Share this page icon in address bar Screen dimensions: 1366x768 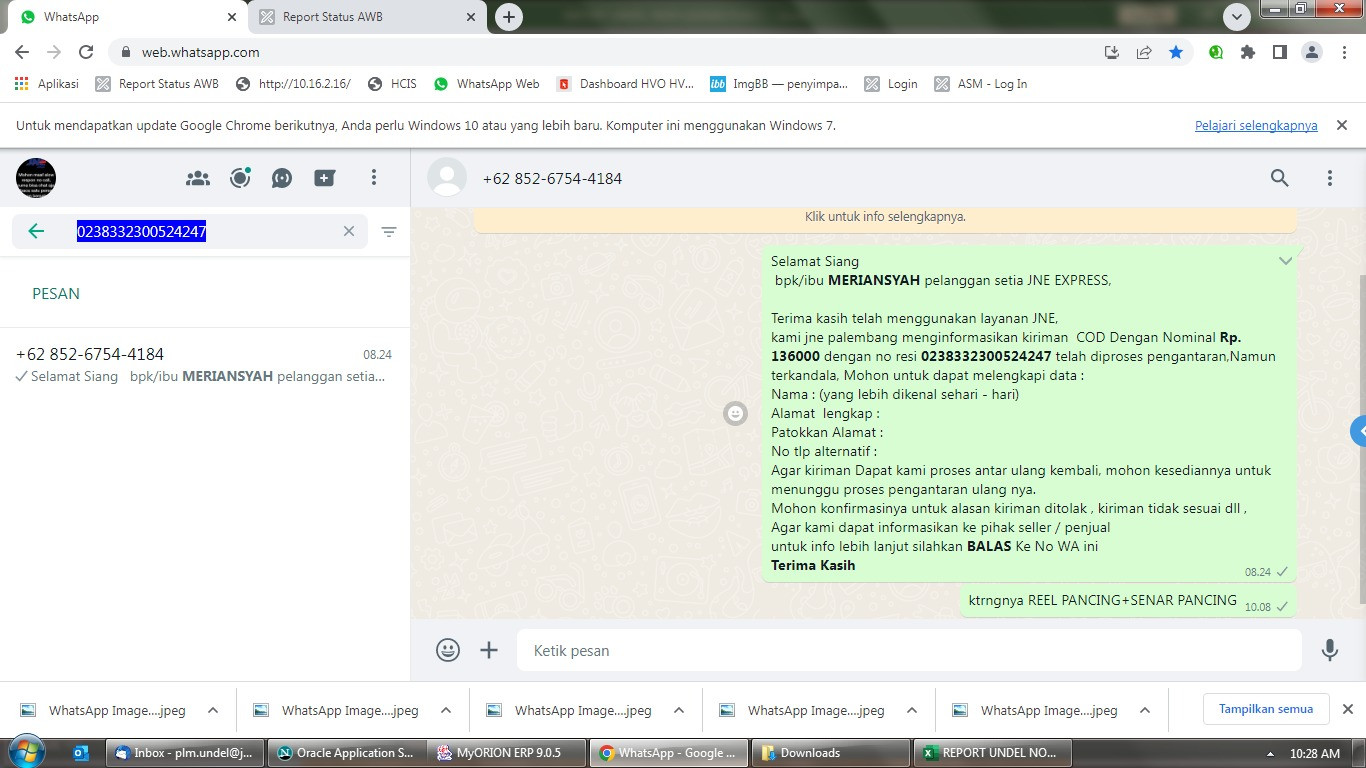tap(1144, 52)
